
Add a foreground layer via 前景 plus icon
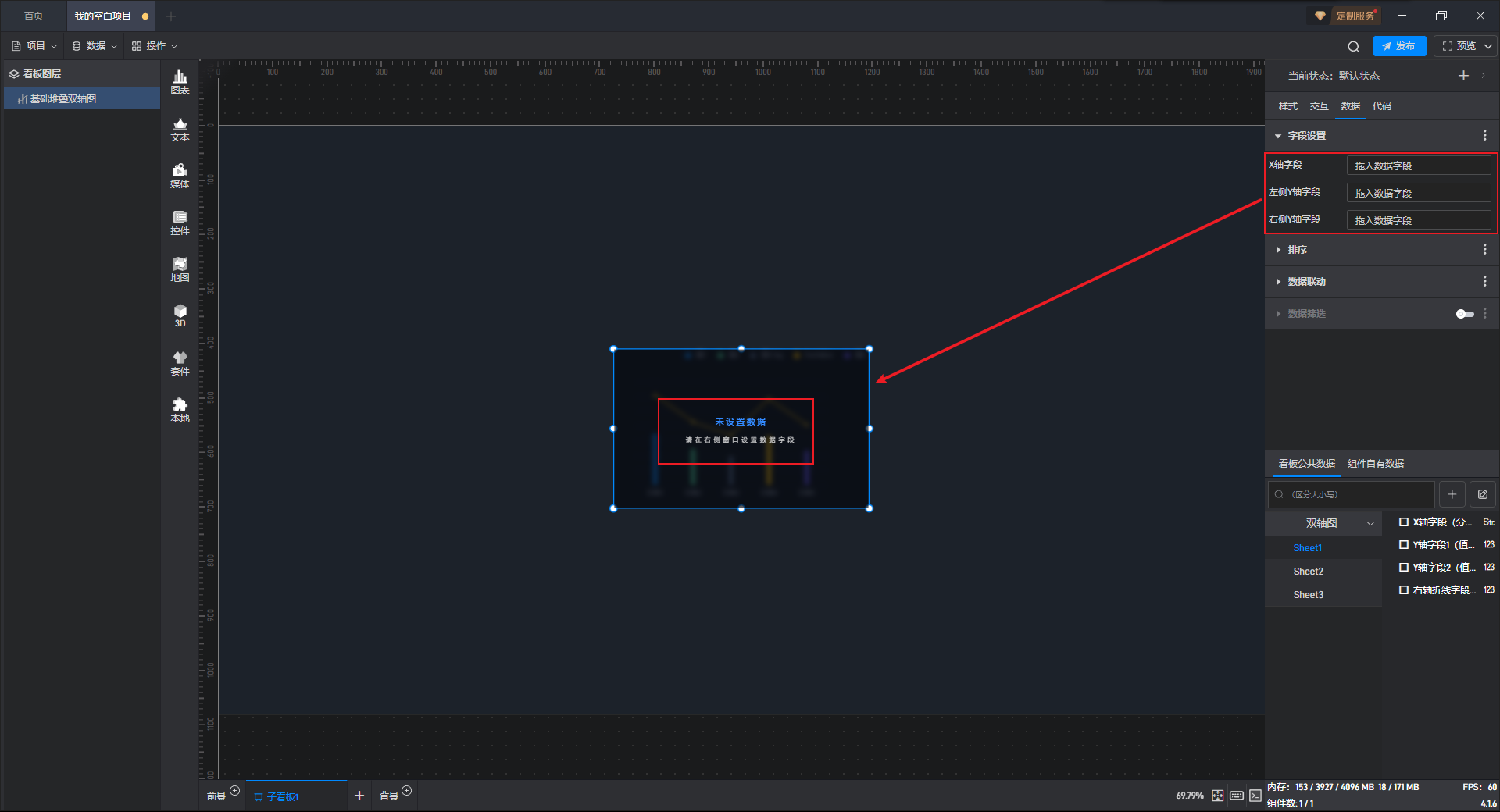(x=234, y=791)
